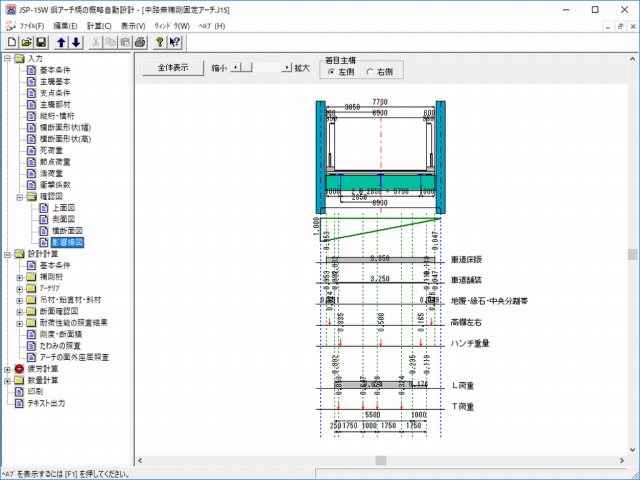
Task: Click the context help pointer icon
Action: [175, 42]
